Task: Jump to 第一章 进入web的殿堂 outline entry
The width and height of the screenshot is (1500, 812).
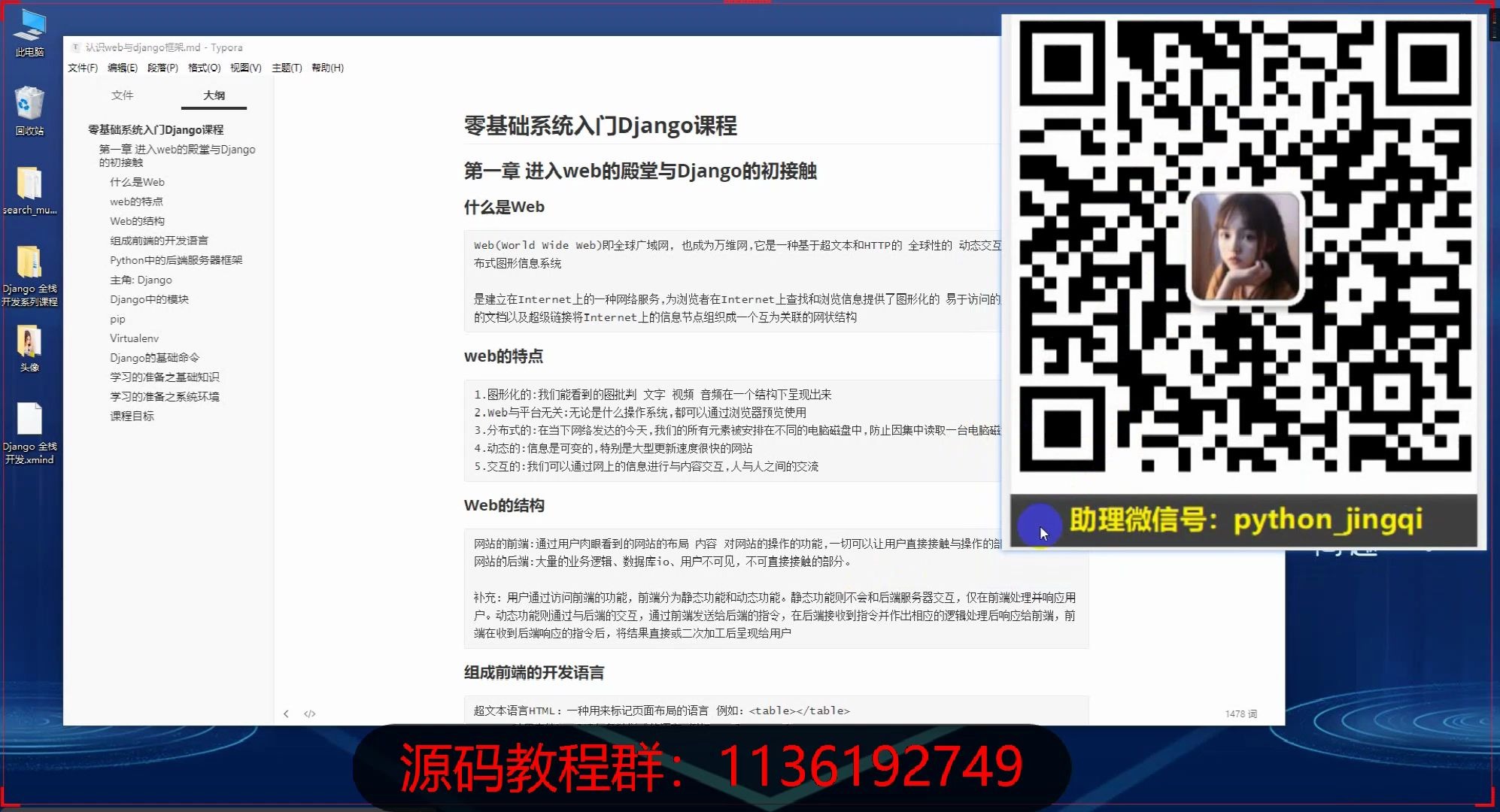Action: pyautogui.click(x=178, y=156)
